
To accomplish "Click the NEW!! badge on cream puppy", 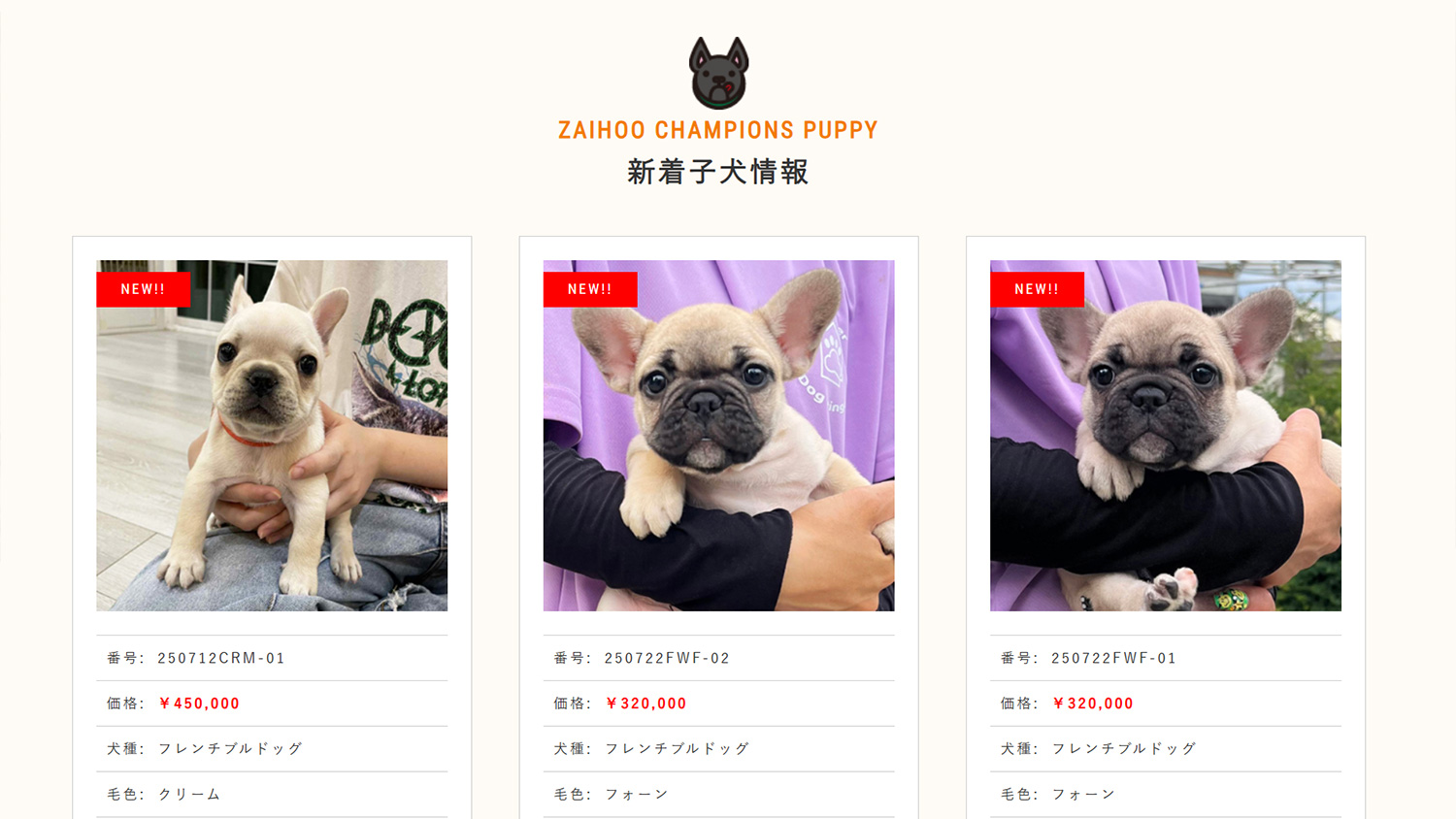I will click(143, 289).
